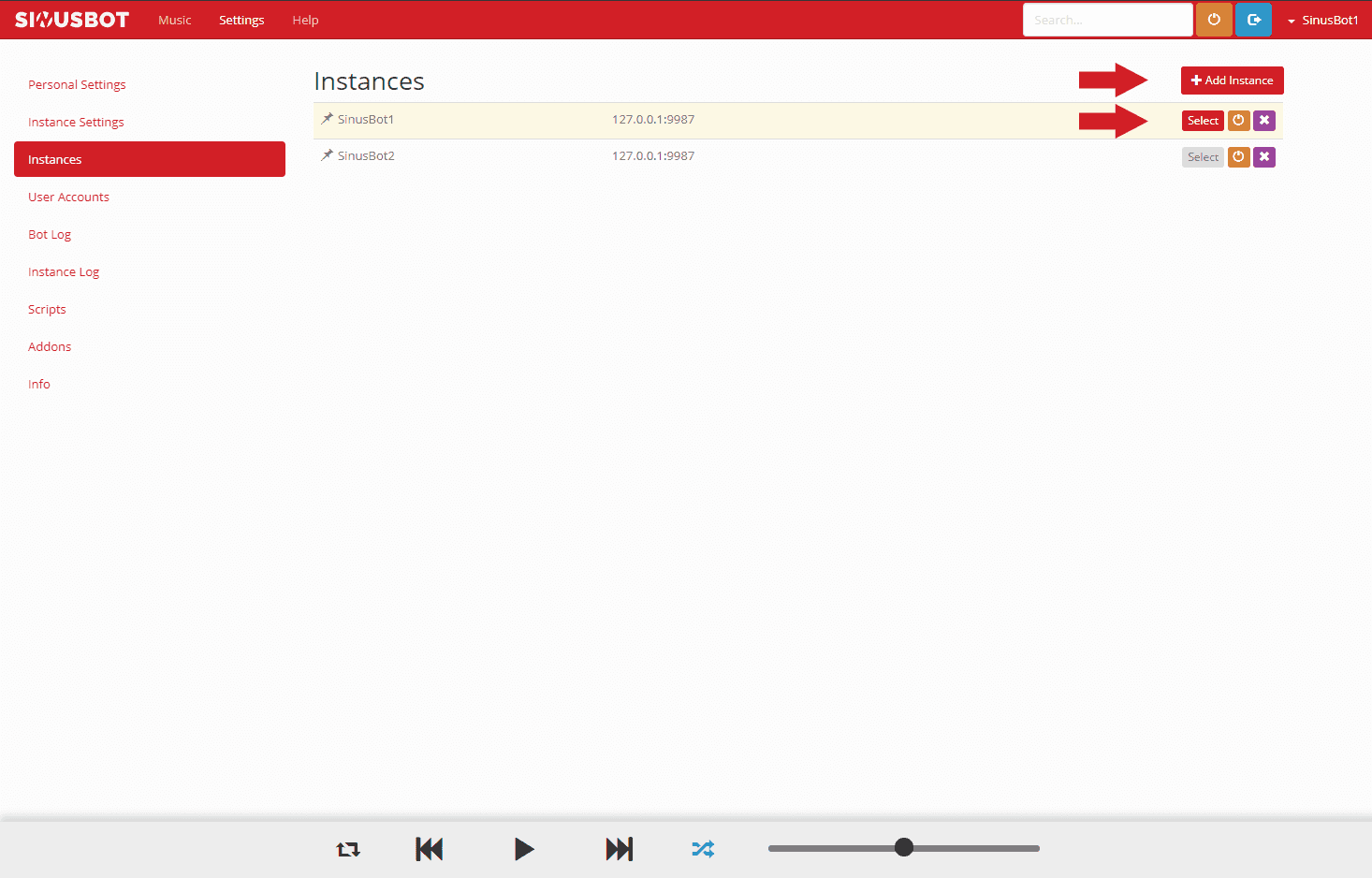Click the blue logout icon in navbar
This screenshot has width=1372, height=878.
click(x=1253, y=20)
